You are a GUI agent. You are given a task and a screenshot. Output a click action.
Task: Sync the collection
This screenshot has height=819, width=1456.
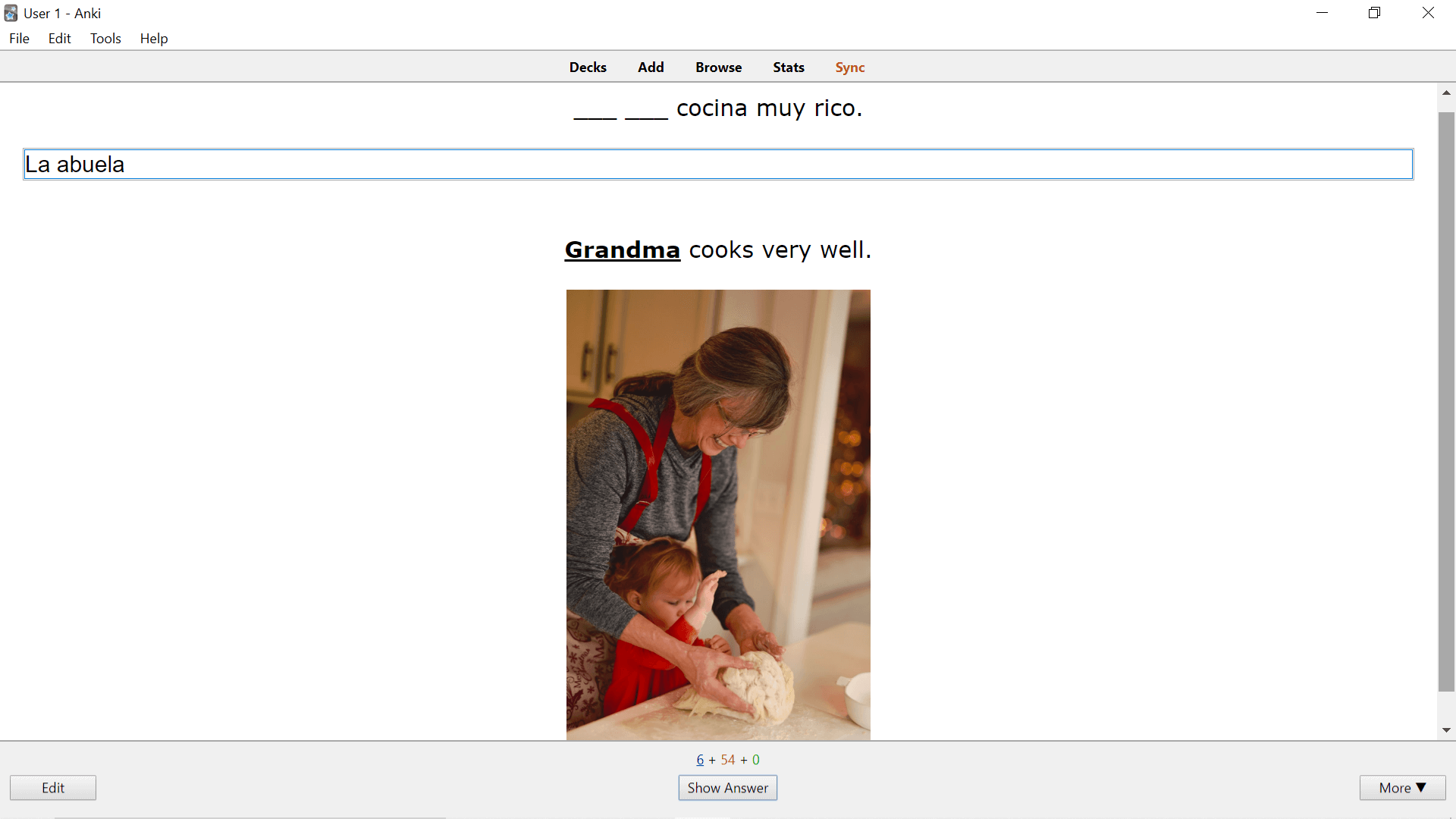tap(849, 67)
